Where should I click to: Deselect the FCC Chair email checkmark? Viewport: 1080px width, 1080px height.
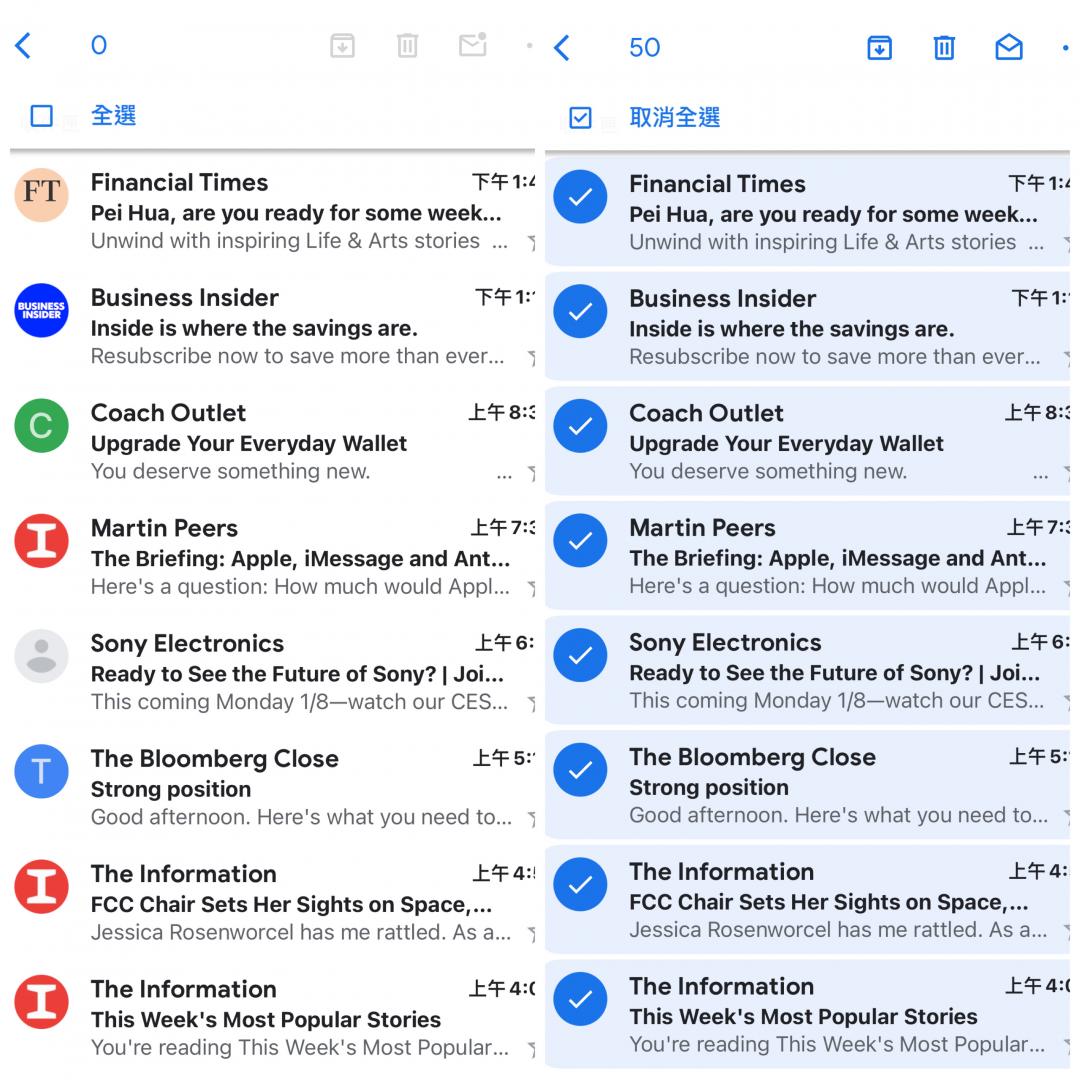pyautogui.click(x=581, y=884)
